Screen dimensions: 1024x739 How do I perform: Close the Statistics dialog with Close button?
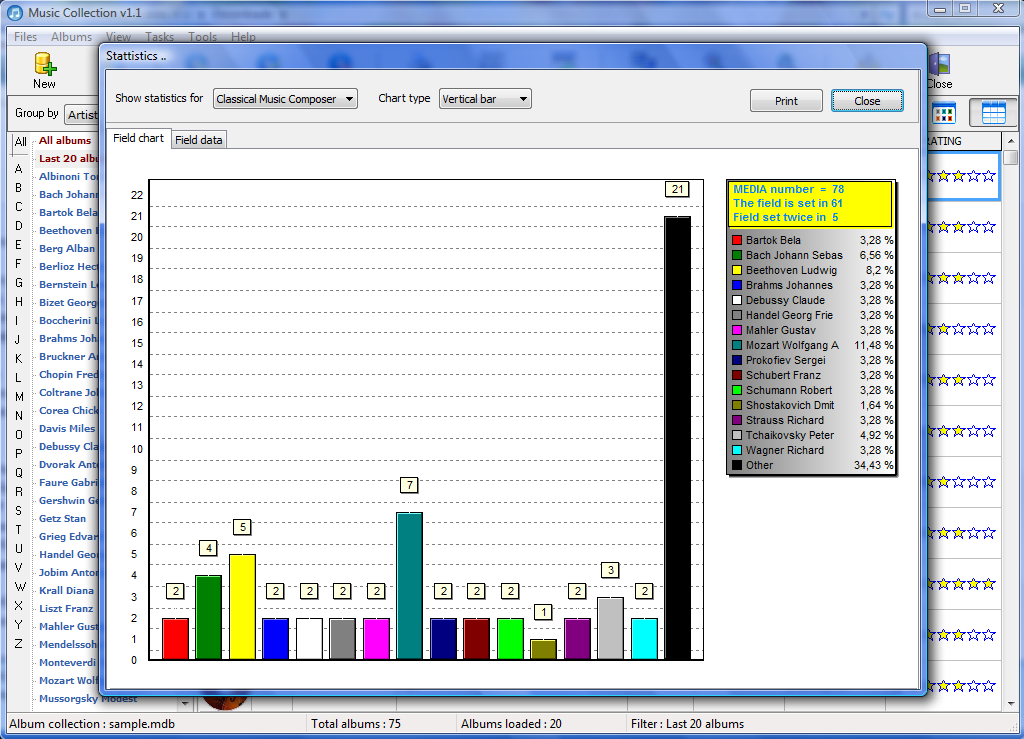867,101
